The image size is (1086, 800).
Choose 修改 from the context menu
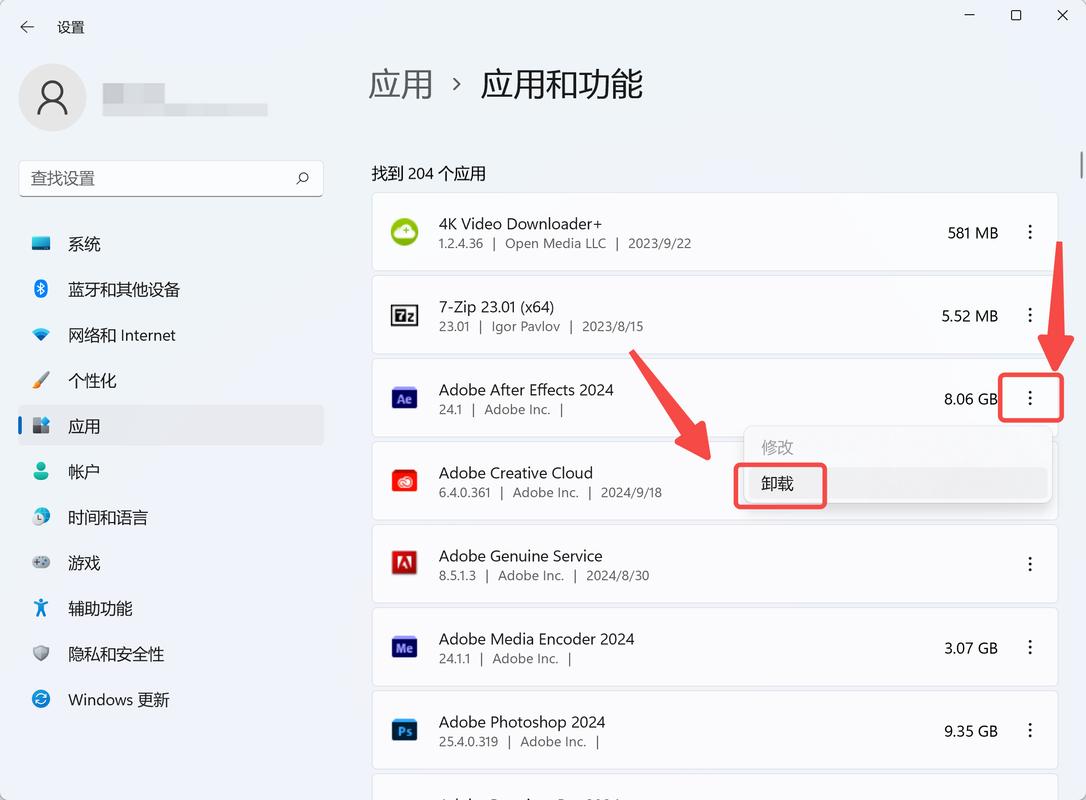tap(898, 447)
